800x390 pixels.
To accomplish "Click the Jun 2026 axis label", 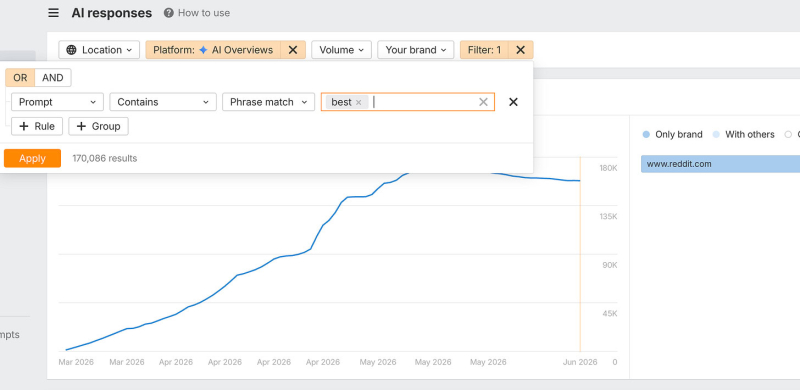I will tap(580, 362).
